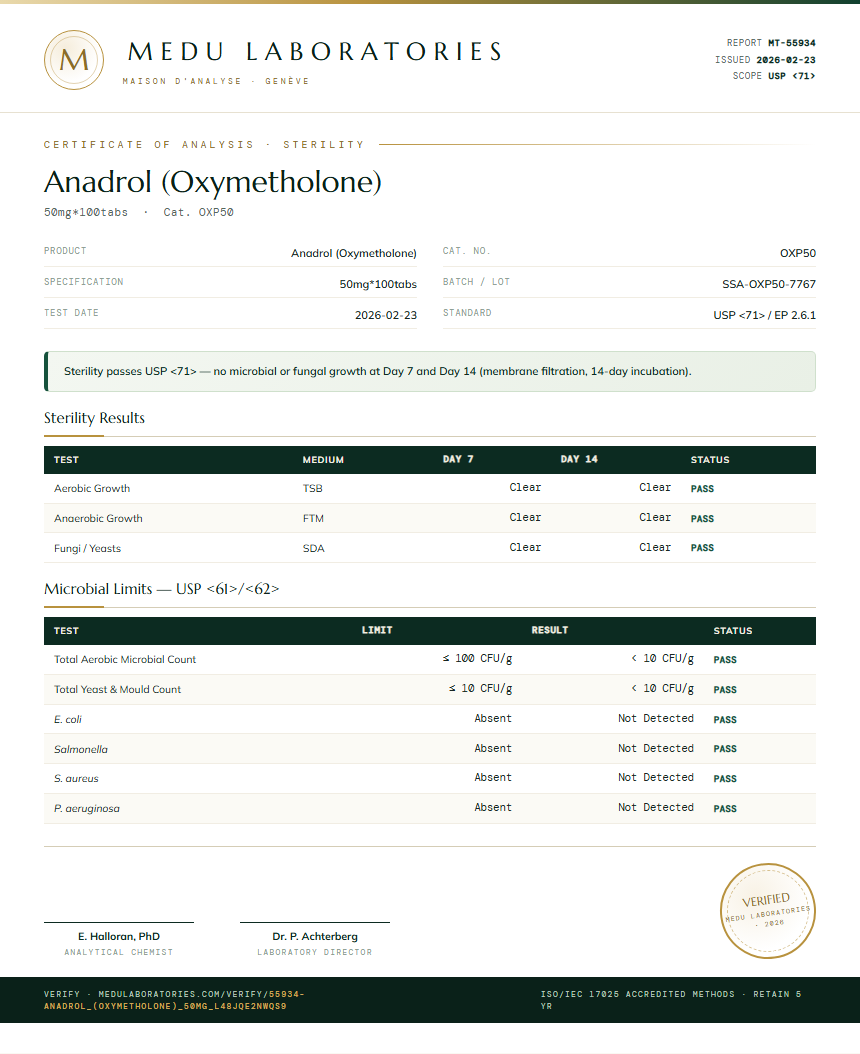Click the ≤ 100 CFU/g limit cell
Viewport: 860px width, 1054px height.
point(477,659)
